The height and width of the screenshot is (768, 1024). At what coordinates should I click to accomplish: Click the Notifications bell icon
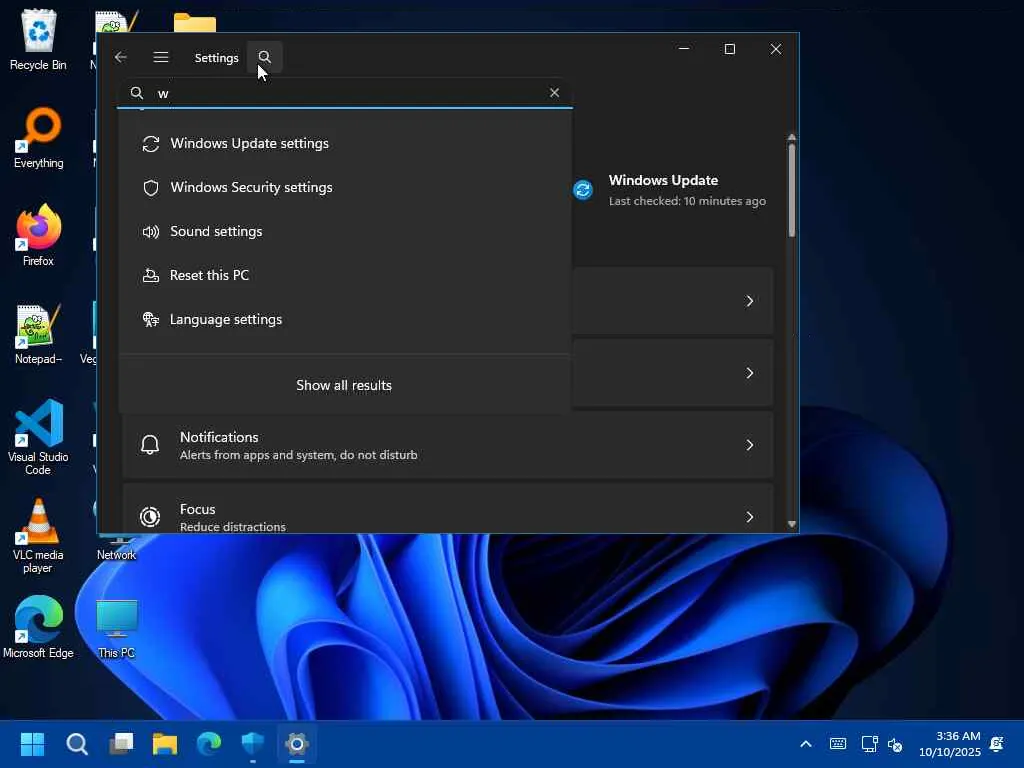[150, 445]
